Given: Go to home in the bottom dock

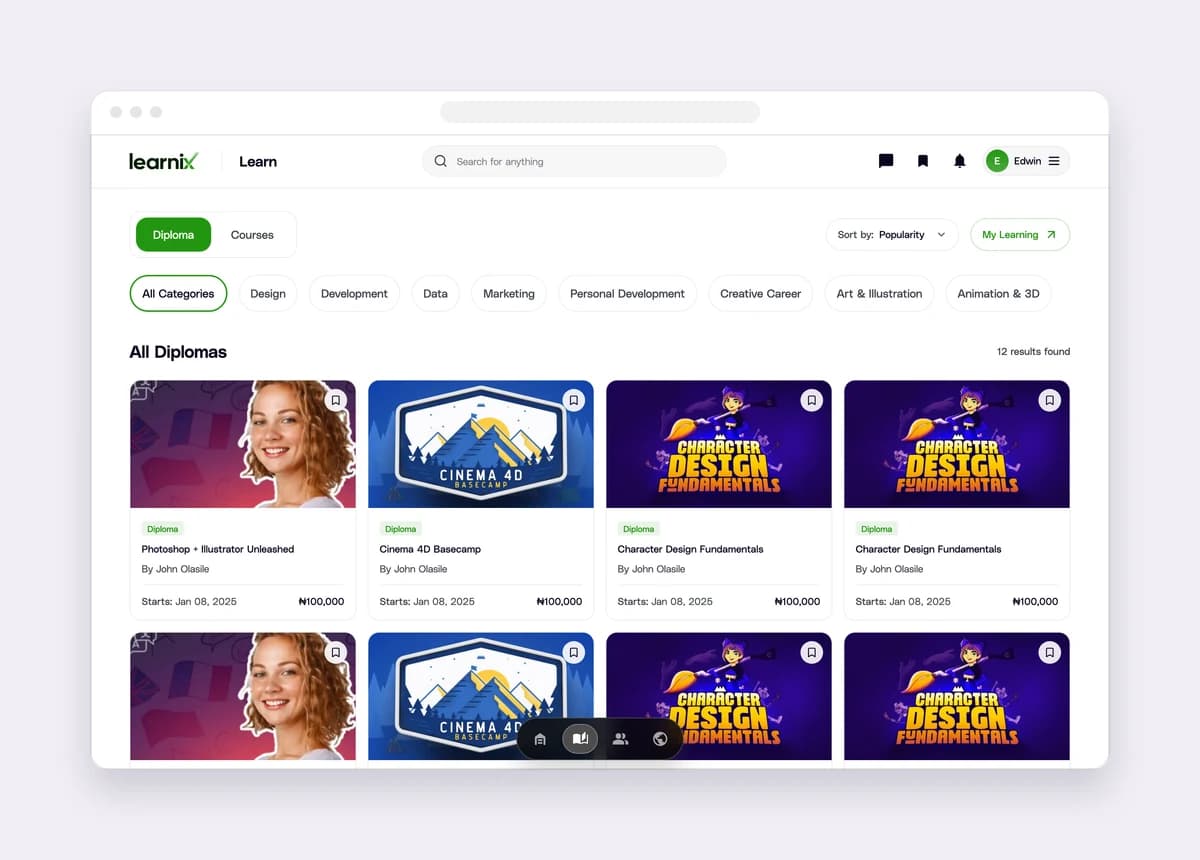Looking at the screenshot, I should 540,739.
